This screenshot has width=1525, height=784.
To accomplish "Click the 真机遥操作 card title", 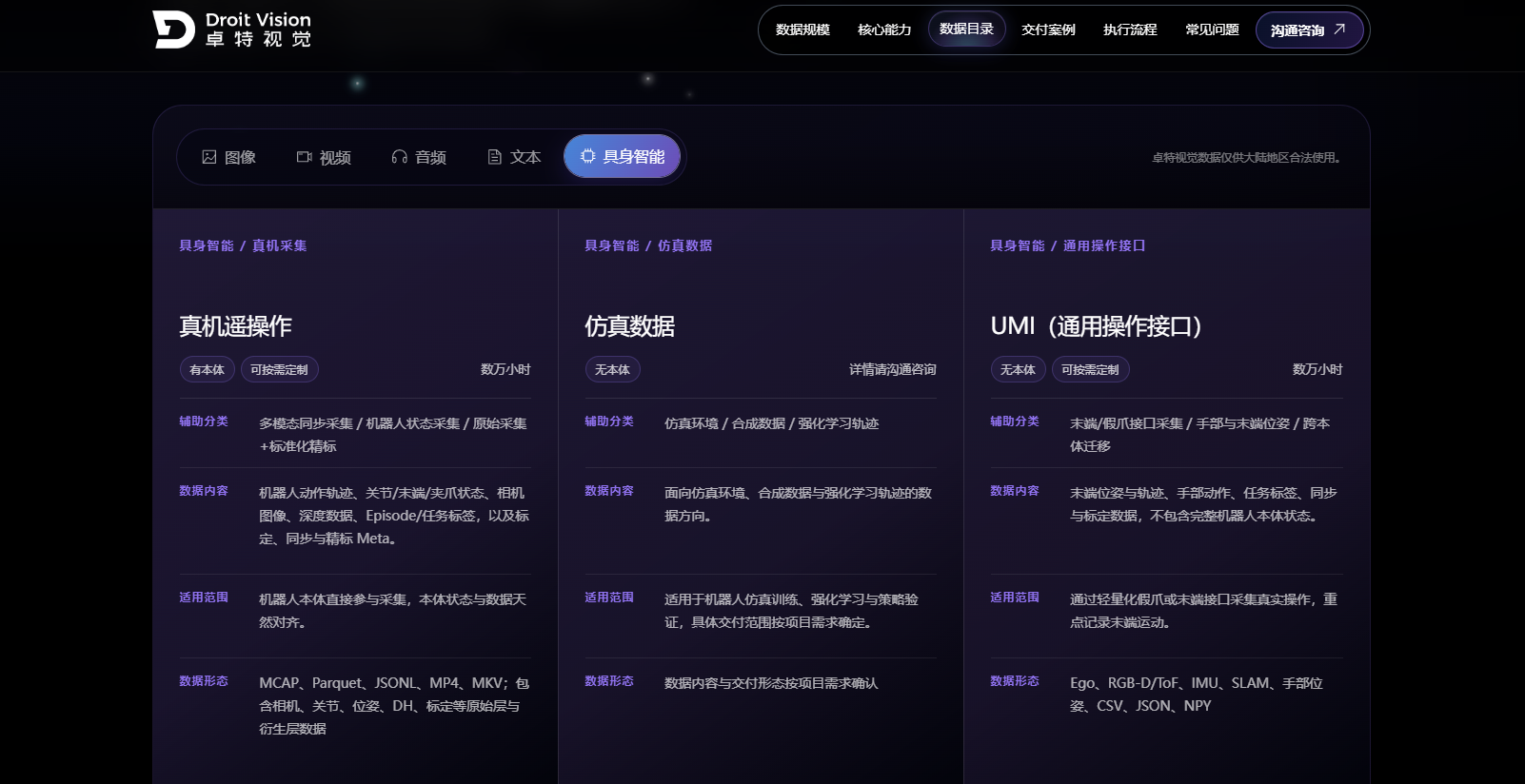I will tap(235, 326).
